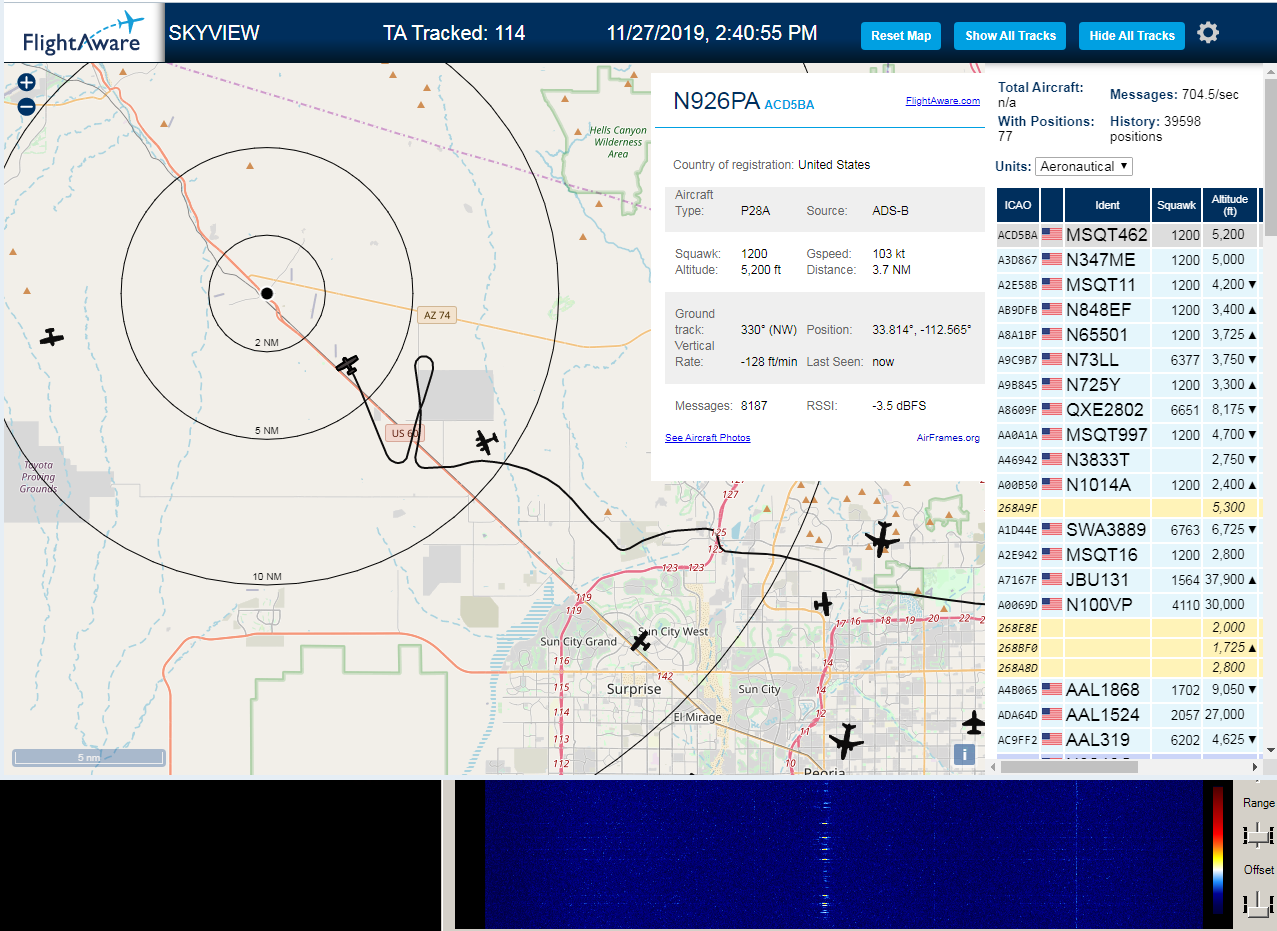Image resolution: width=1277 pixels, height=931 pixels.
Task: Click the waterfall color scale bar
Action: (1217, 850)
